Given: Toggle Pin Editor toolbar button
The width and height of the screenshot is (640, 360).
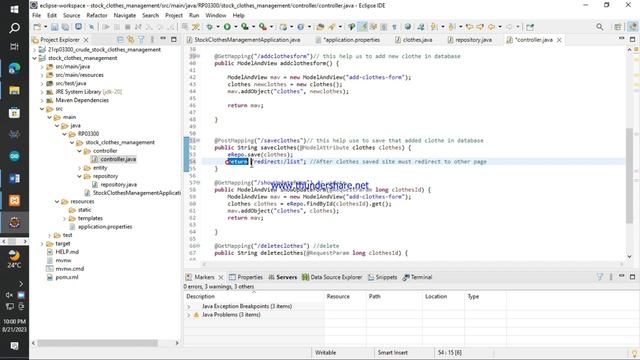Looking at the screenshot, I should coord(530,27).
